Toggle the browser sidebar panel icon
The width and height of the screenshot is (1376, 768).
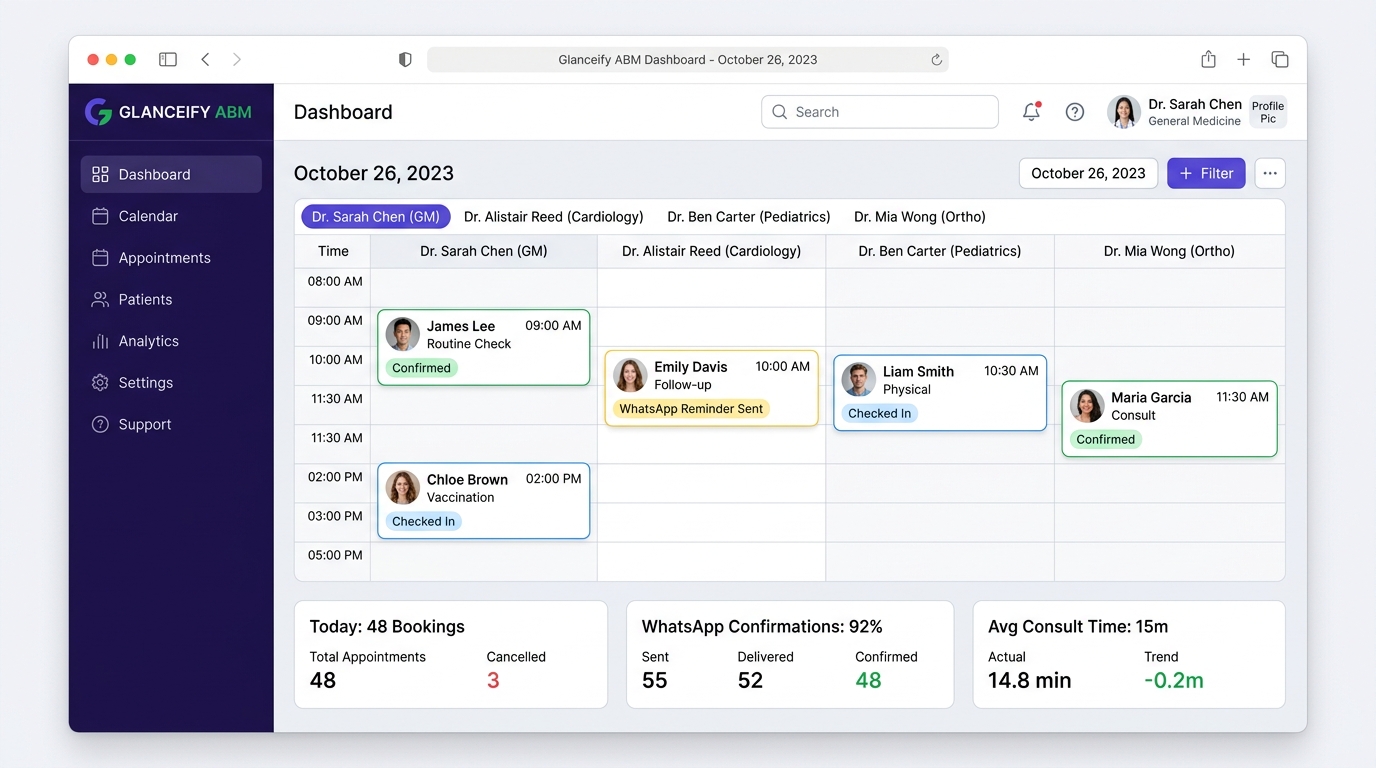point(168,60)
